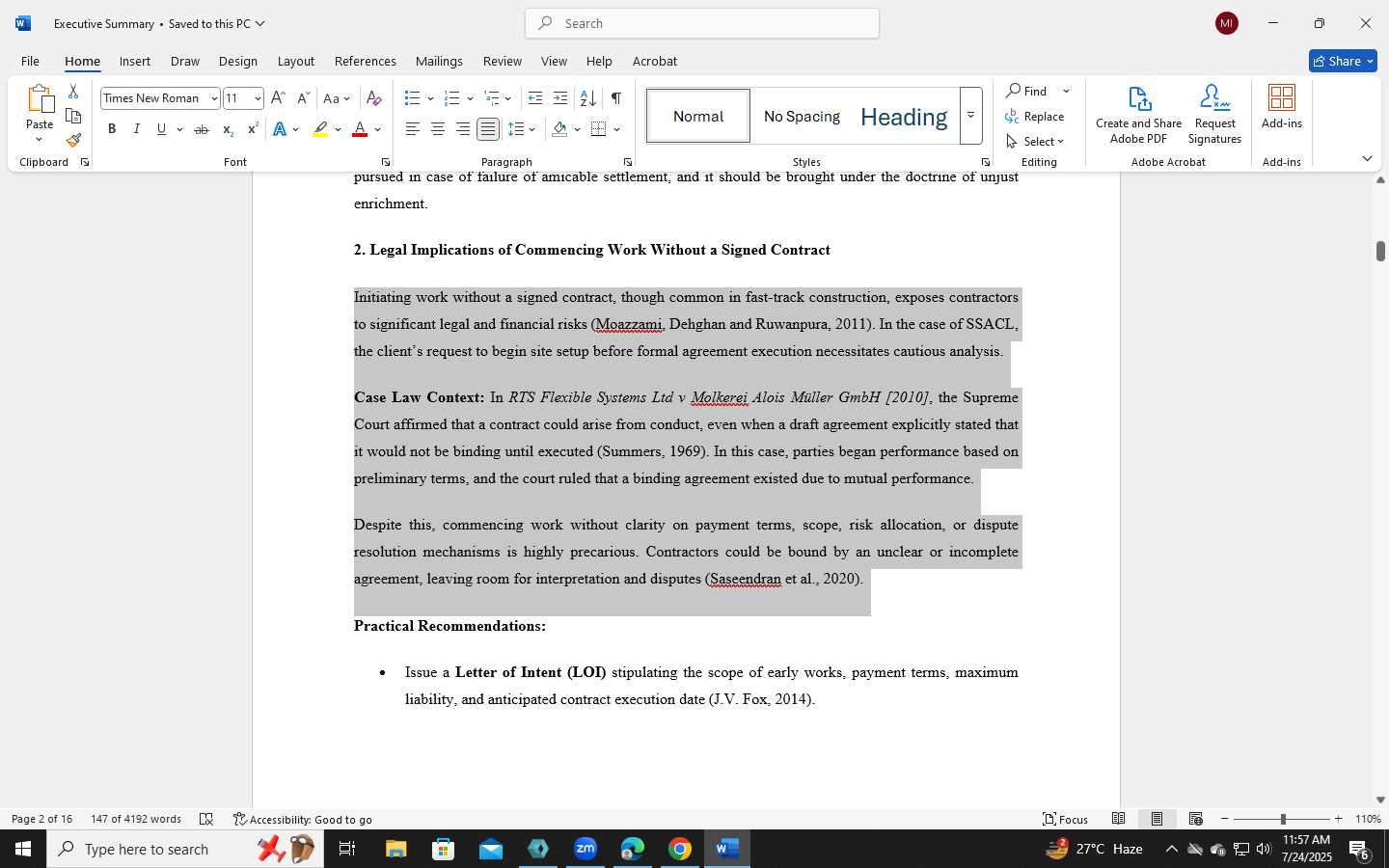Apply the Heading style
The width and height of the screenshot is (1389, 868).
point(904,116)
